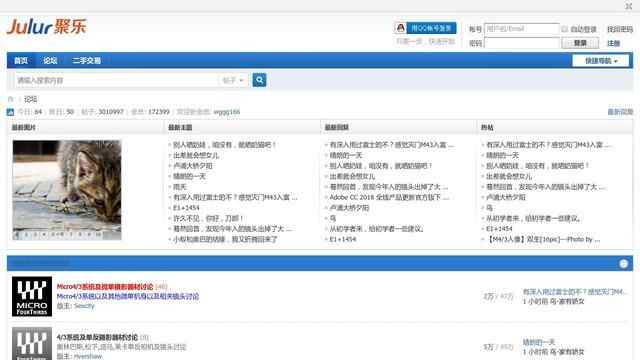Open the 帖子 search type dropdown
The image size is (640, 360).
(233, 80)
